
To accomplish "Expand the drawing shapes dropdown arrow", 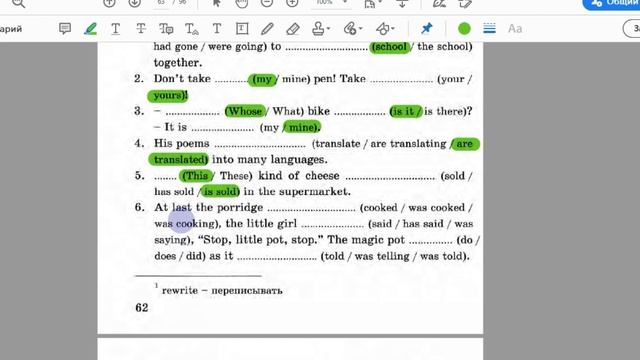I will (393, 29).
